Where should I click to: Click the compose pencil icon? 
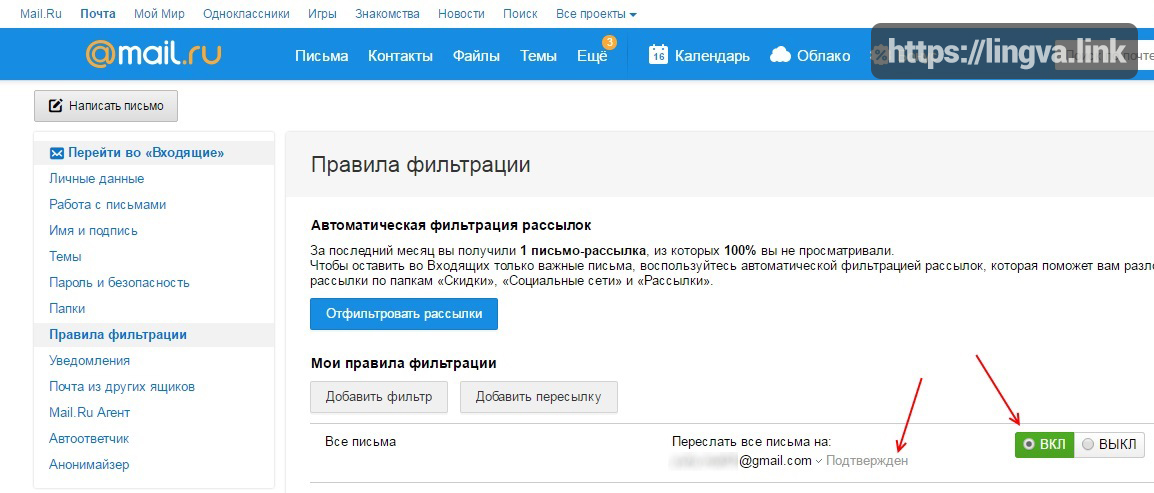[55, 106]
